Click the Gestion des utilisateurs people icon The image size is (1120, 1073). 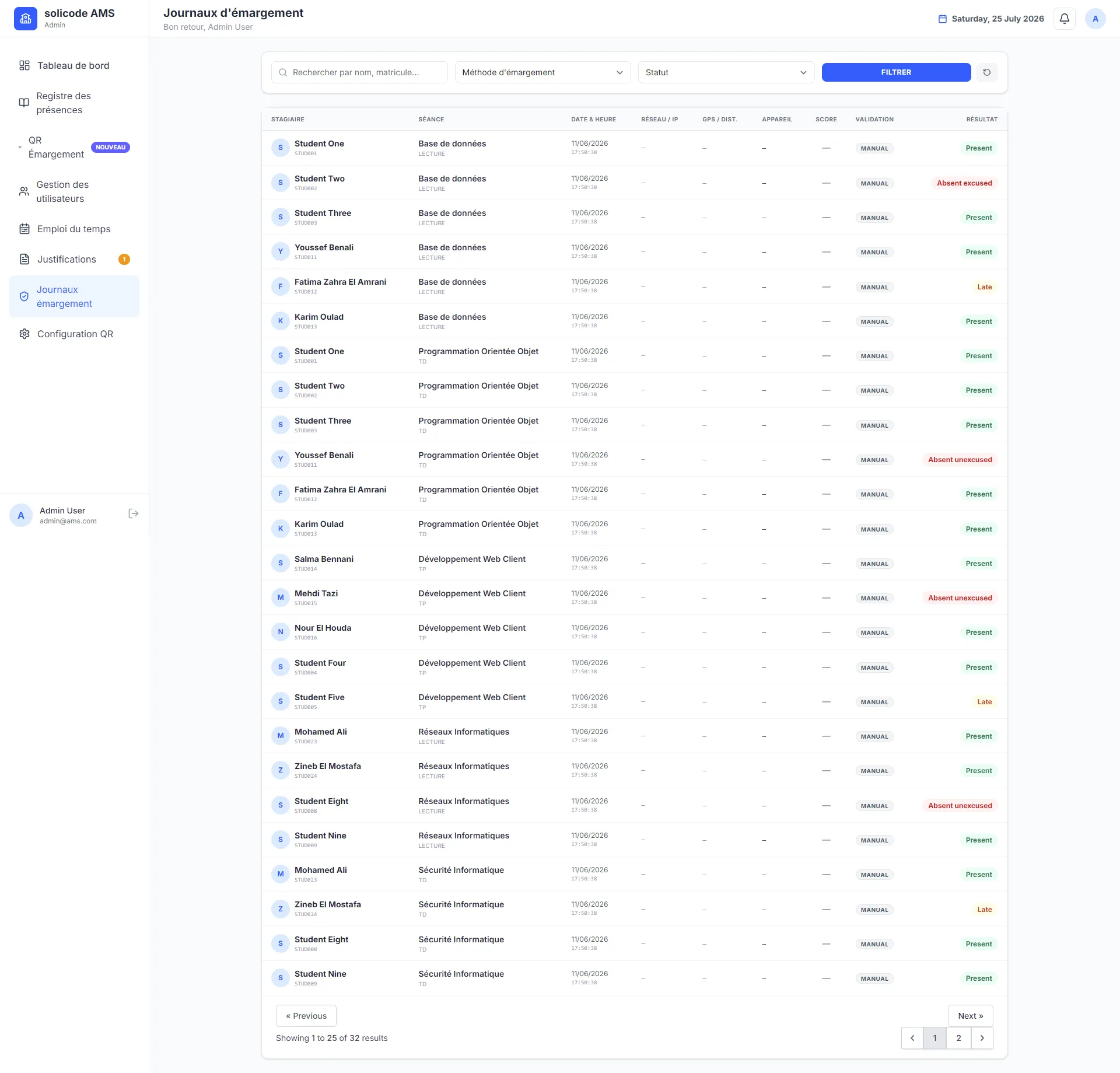pos(24,191)
